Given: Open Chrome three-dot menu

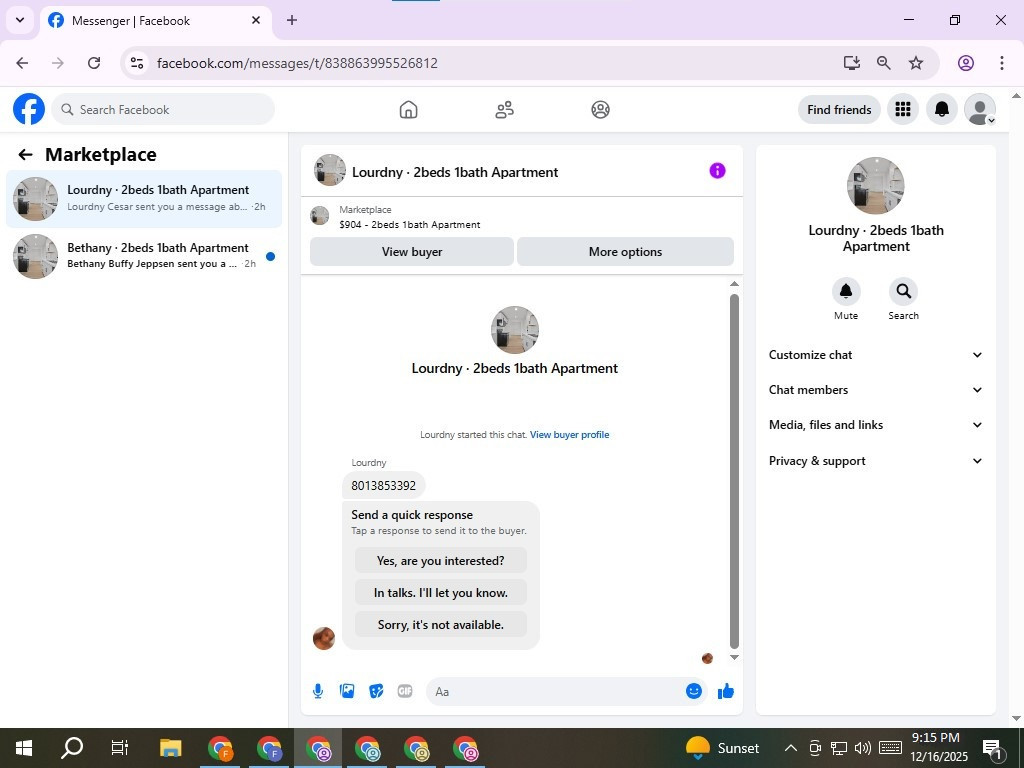Looking at the screenshot, I should [1002, 63].
